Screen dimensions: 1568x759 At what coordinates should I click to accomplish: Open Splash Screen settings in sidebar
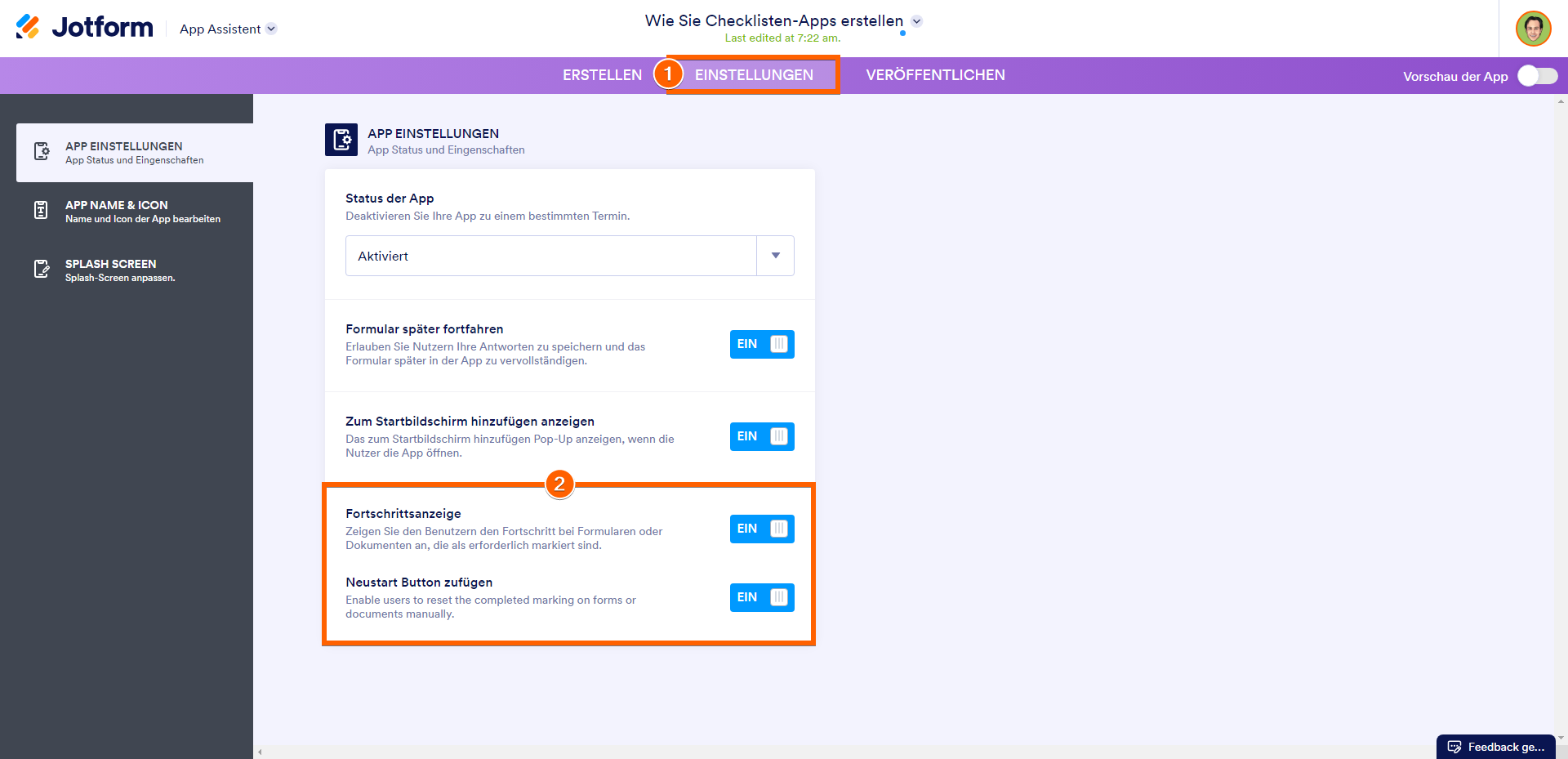(120, 270)
